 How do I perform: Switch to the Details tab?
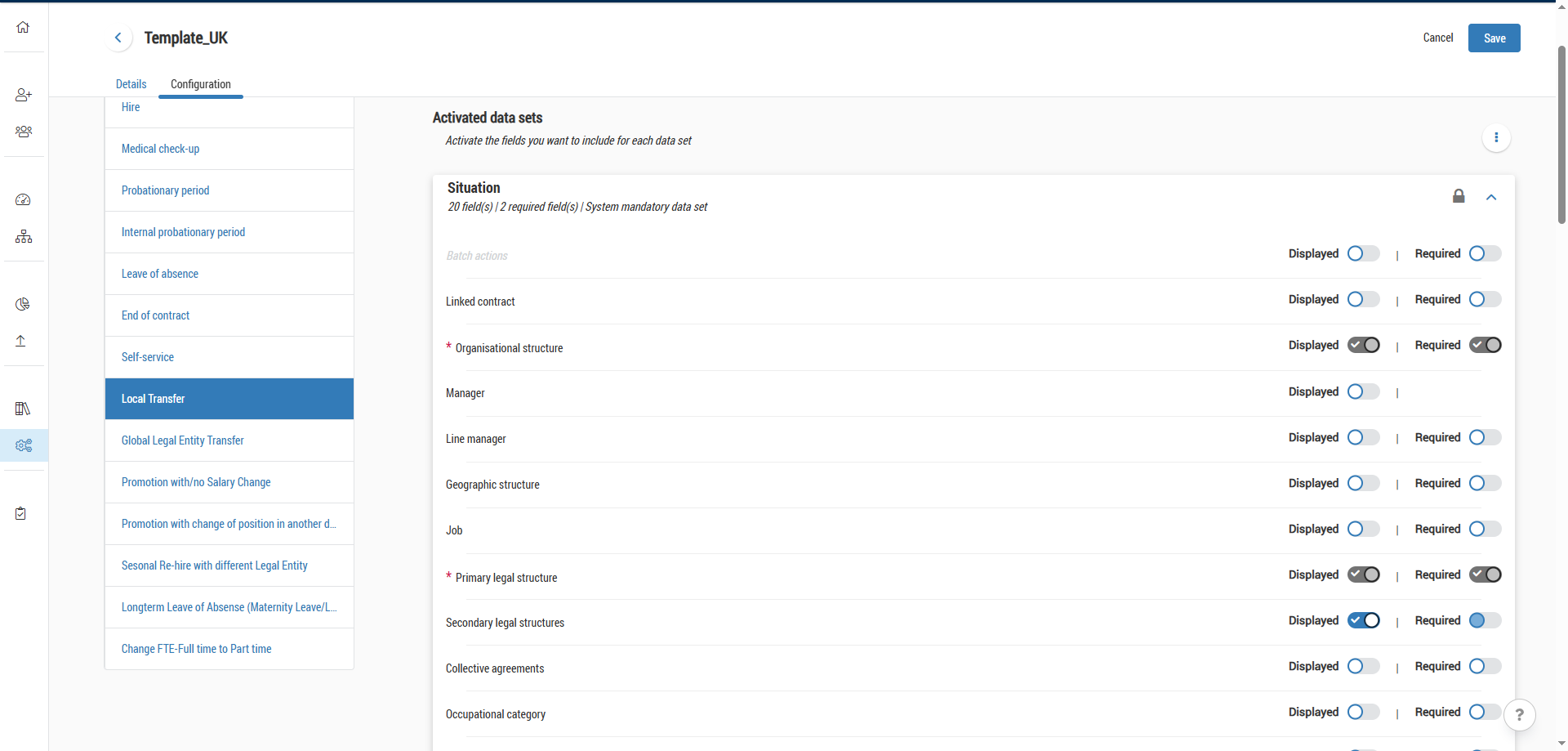coord(131,84)
